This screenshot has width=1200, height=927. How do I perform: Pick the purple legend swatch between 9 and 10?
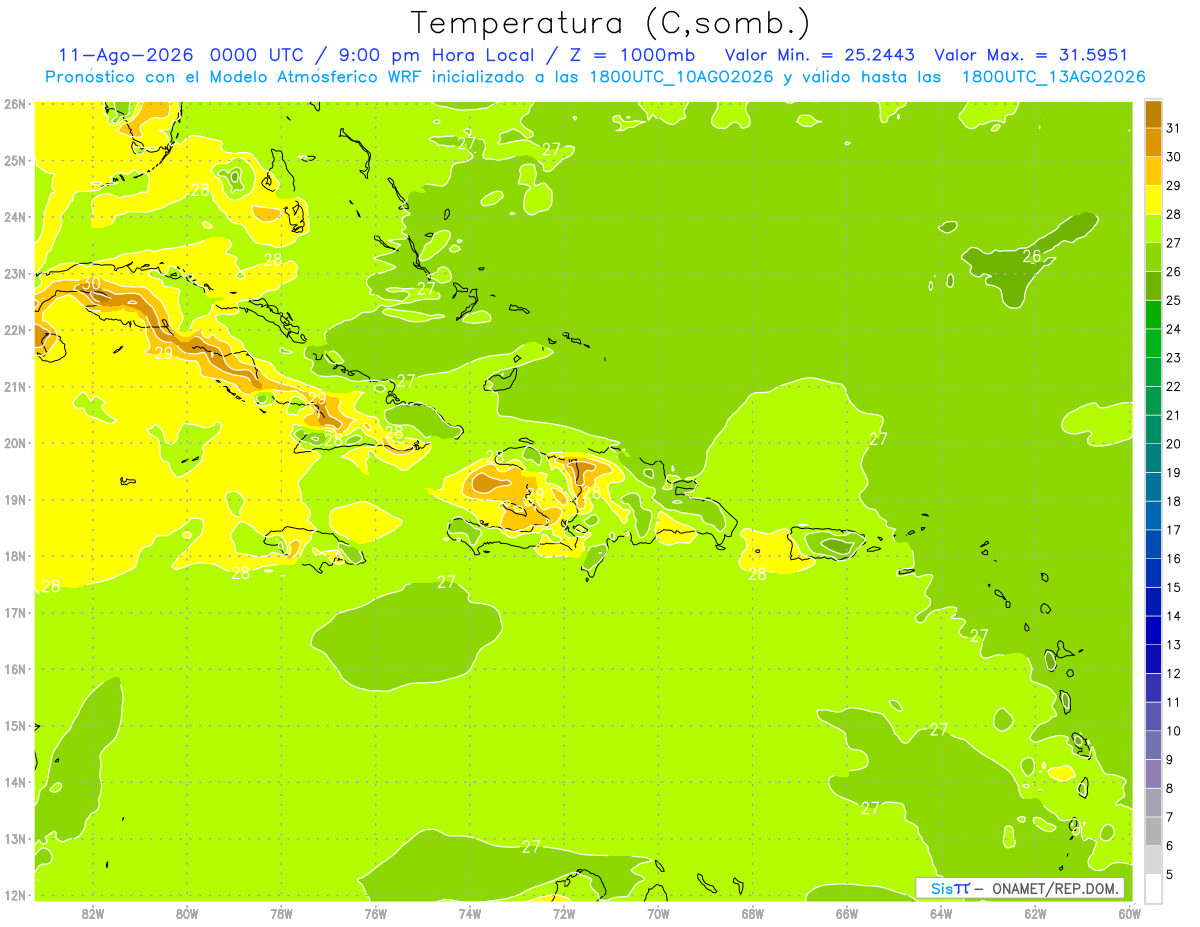click(x=1153, y=745)
